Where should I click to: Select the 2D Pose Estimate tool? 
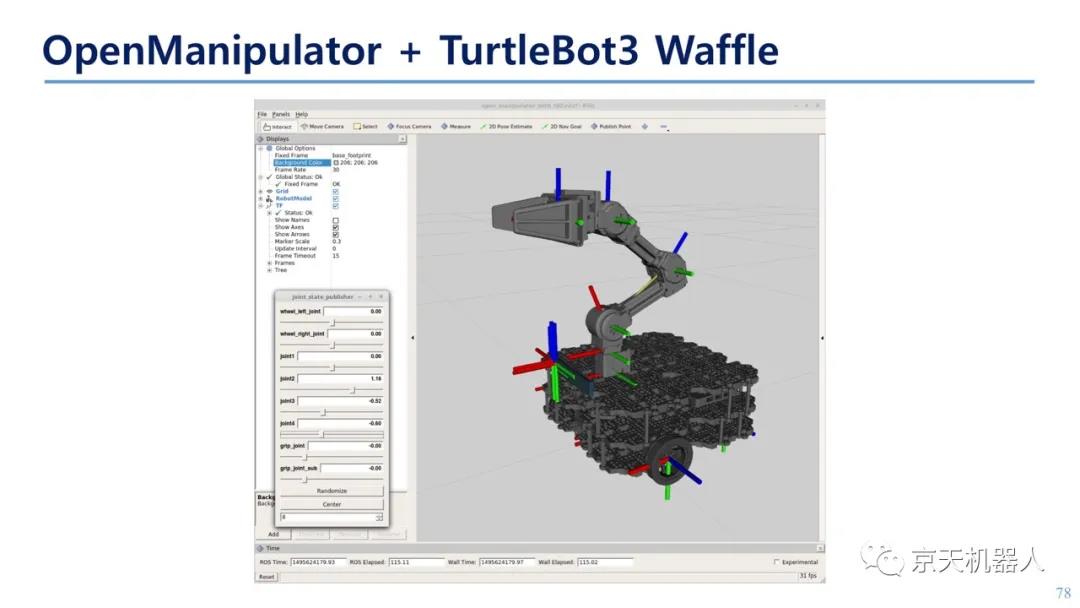tap(506, 127)
